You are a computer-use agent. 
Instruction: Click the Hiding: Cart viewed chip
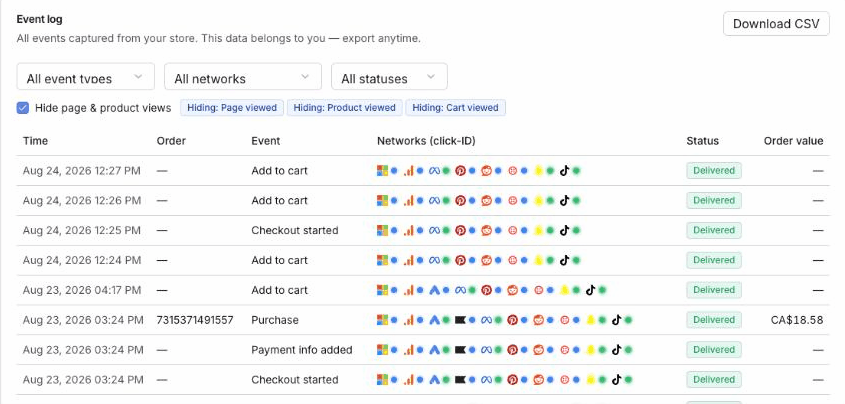coord(455,108)
